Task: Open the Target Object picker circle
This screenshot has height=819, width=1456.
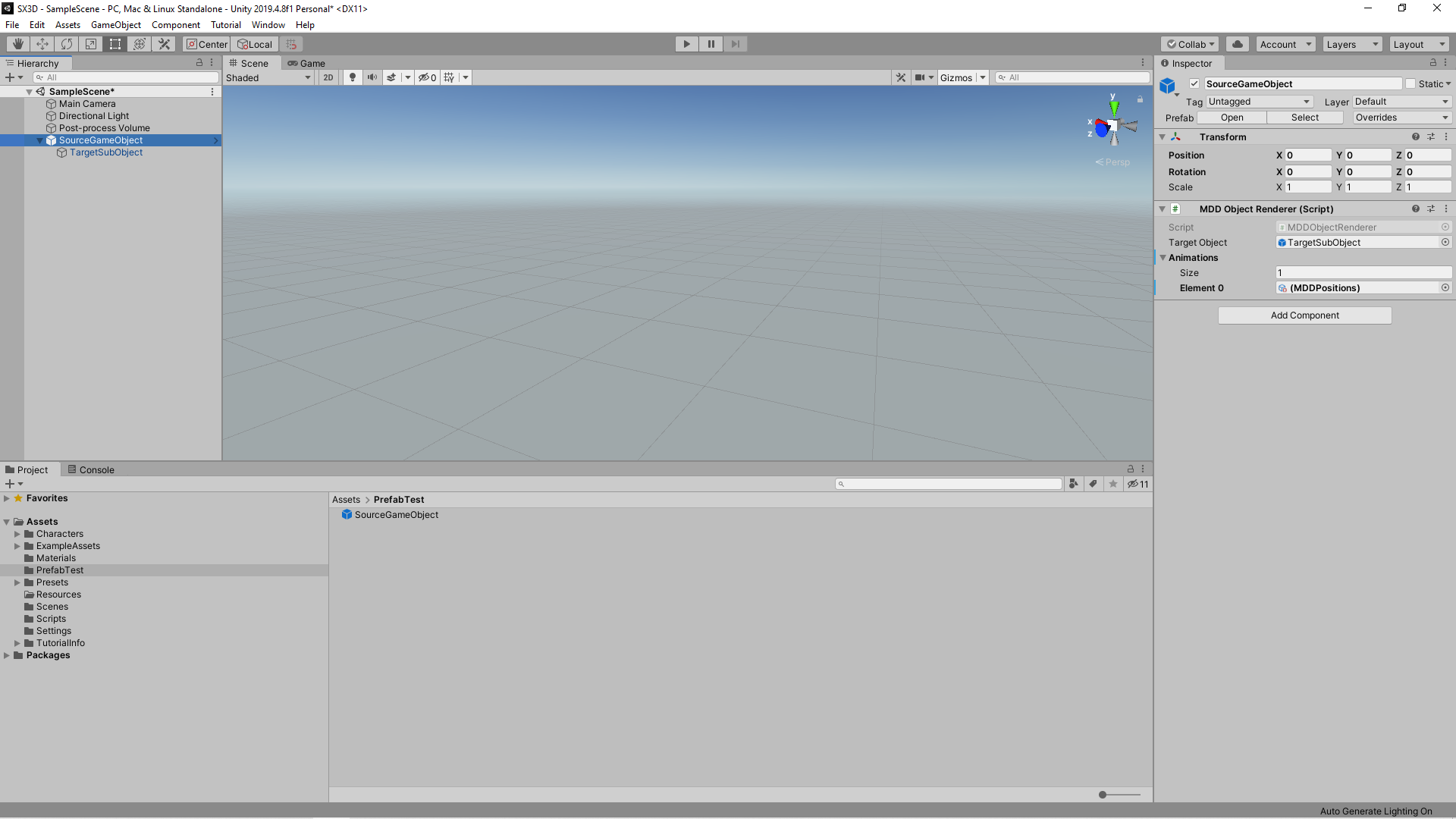Action: pos(1445,242)
